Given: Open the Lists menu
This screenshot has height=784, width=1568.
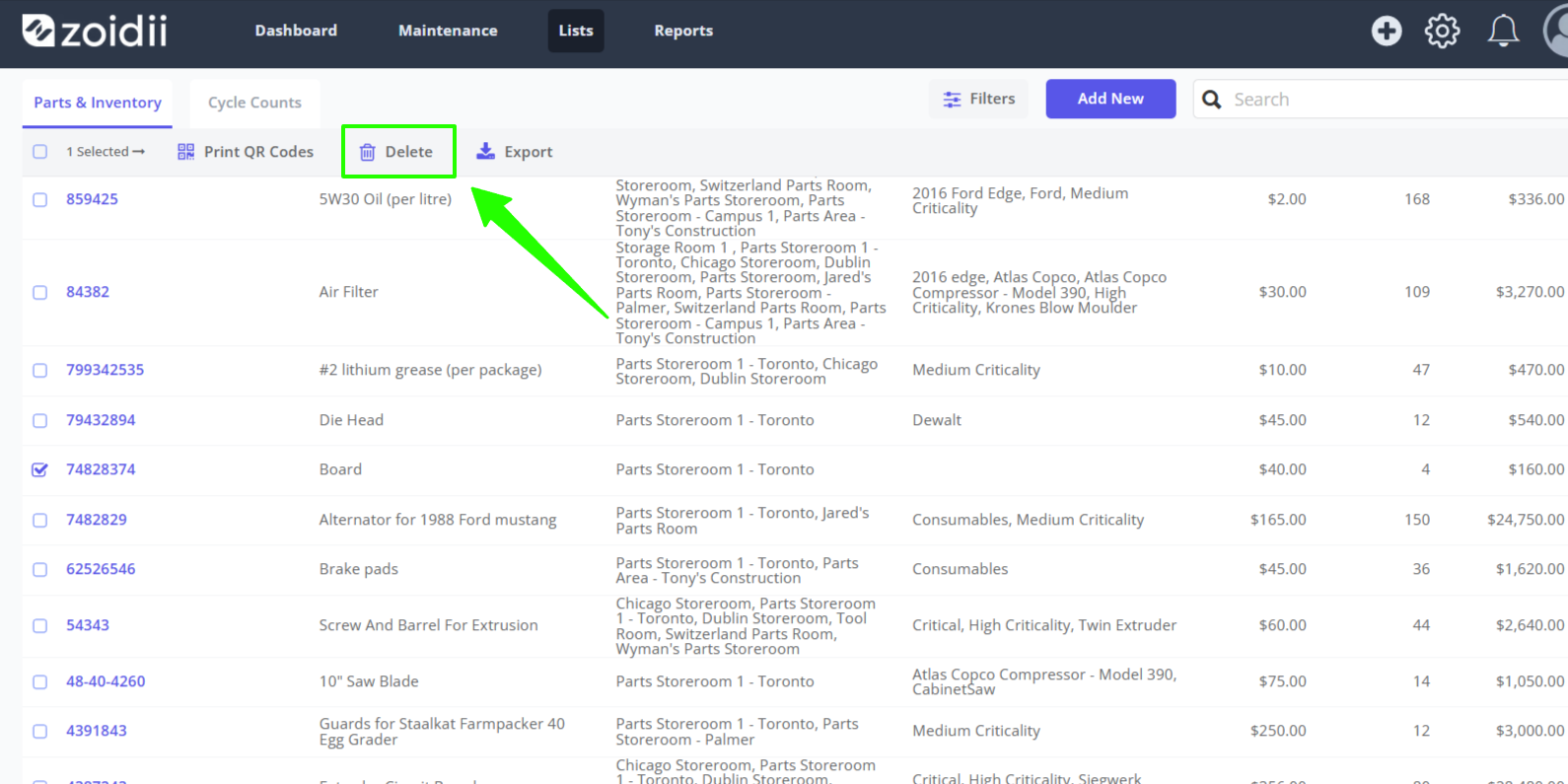Looking at the screenshot, I should 576,31.
